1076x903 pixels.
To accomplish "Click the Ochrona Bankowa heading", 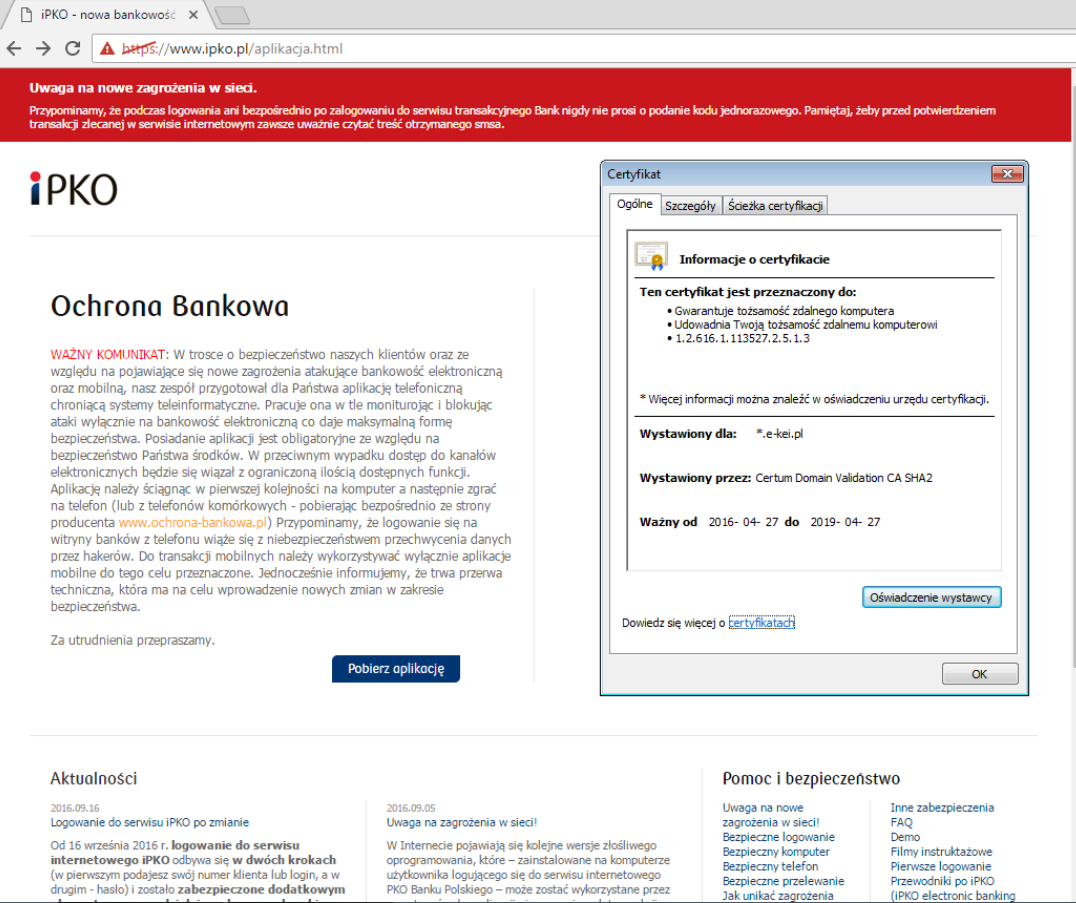I will point(170,306).
